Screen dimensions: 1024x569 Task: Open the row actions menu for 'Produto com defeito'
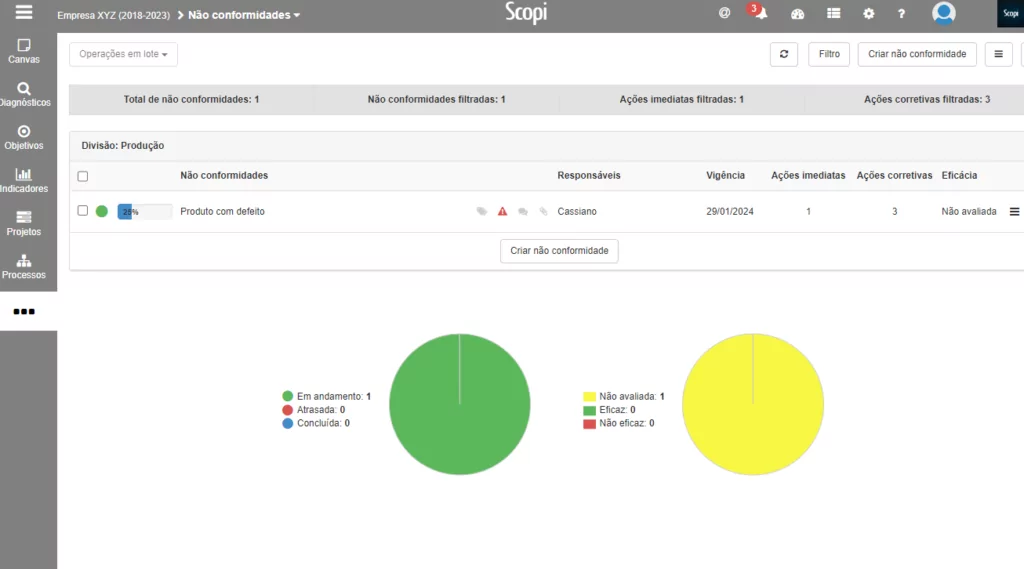1014,212
